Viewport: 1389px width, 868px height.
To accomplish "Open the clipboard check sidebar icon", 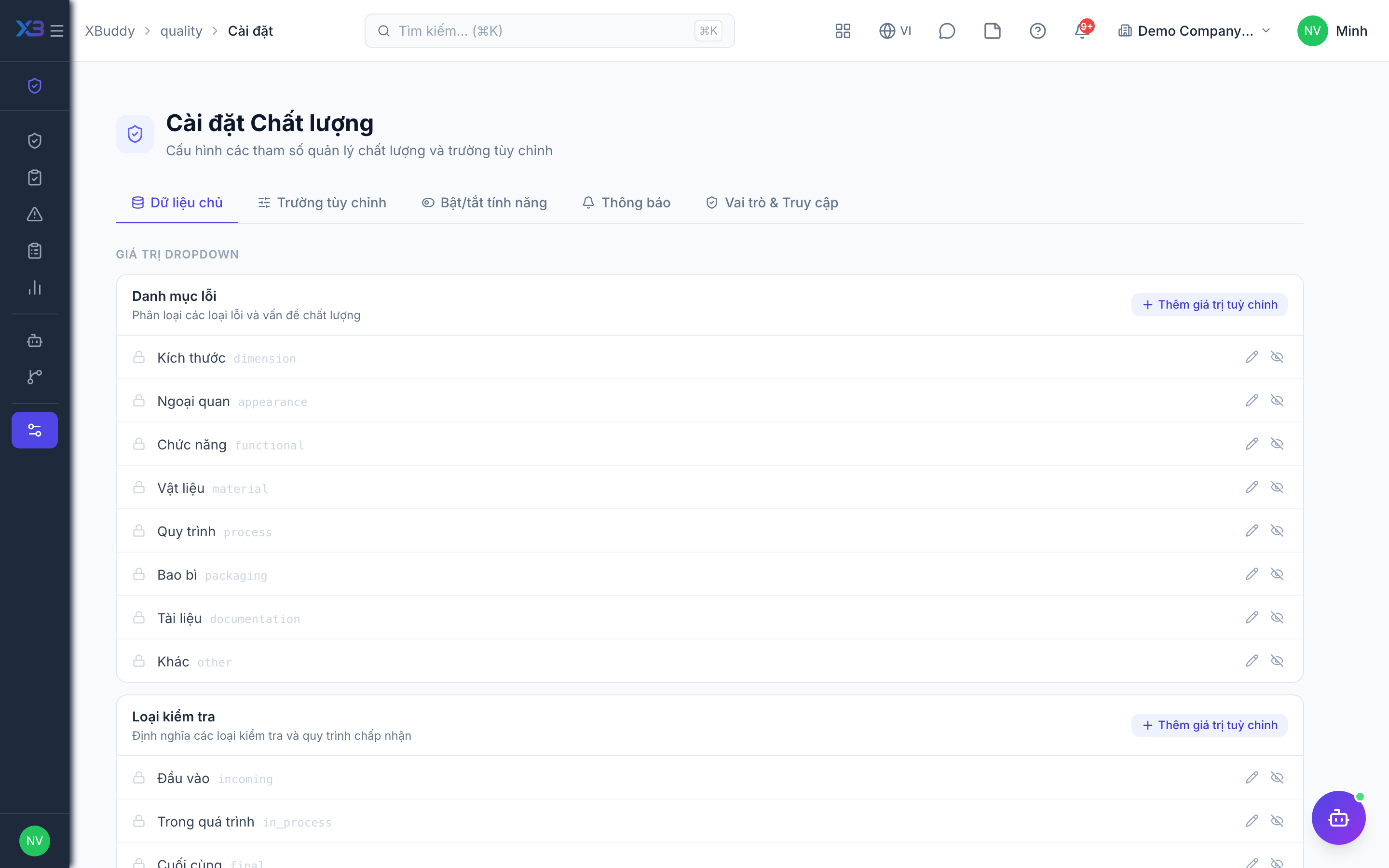I will pos(34,177).
